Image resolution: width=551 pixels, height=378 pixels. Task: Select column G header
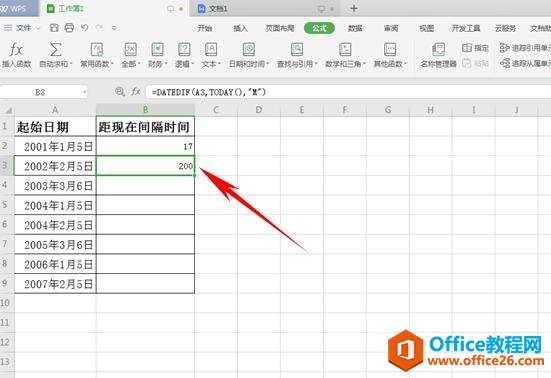388,110
